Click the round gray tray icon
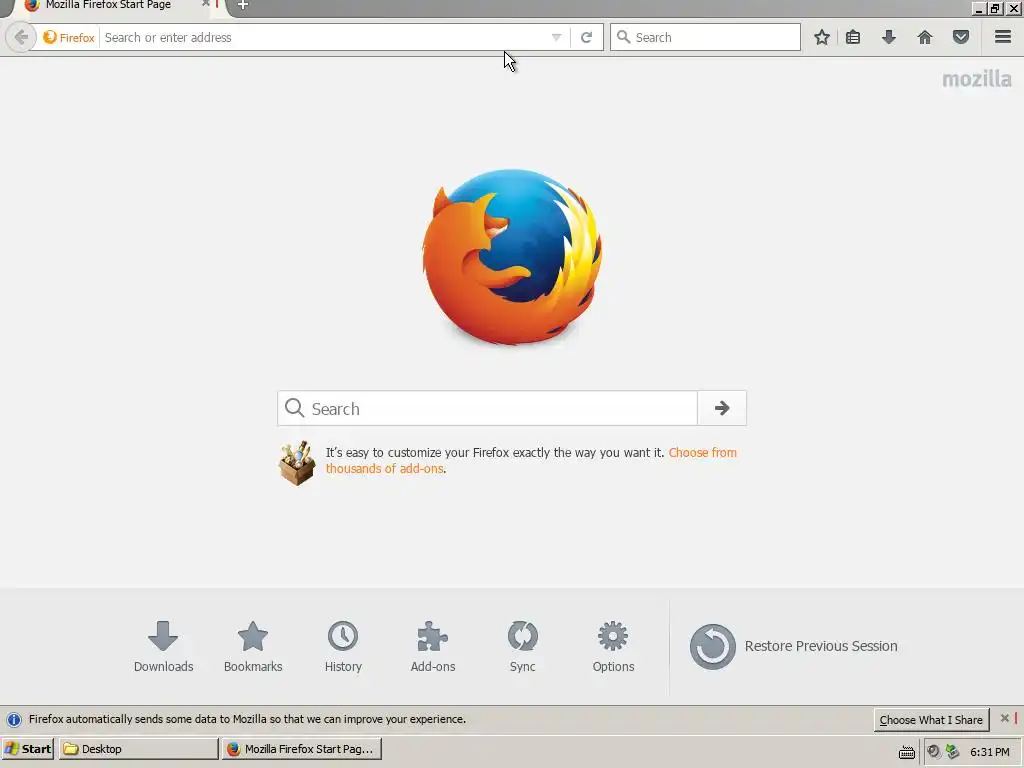 (934, 752)
